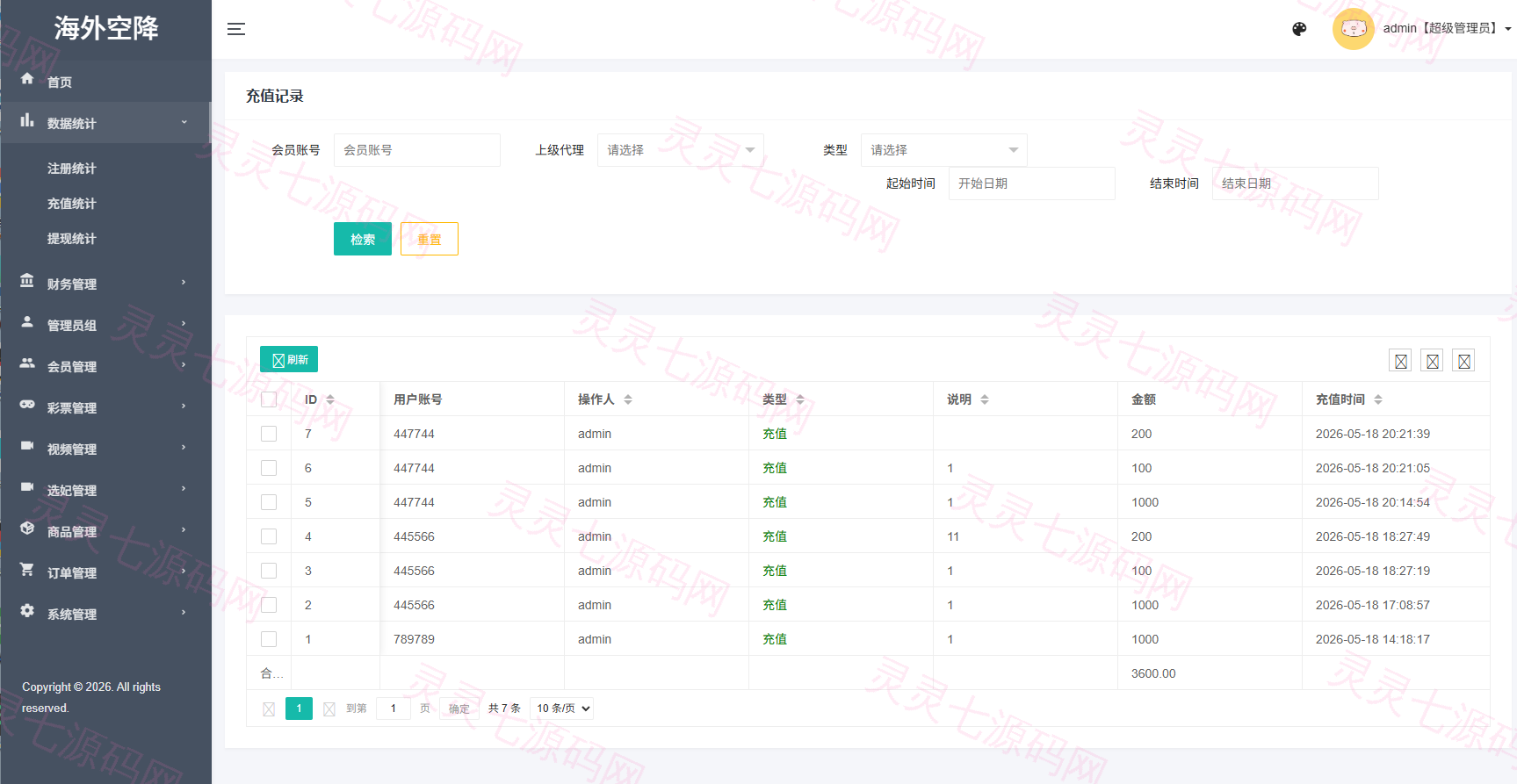Screen dimensions: 1517x784
Task: Click the 重置 reset button
Action: [x=430, y=239]
